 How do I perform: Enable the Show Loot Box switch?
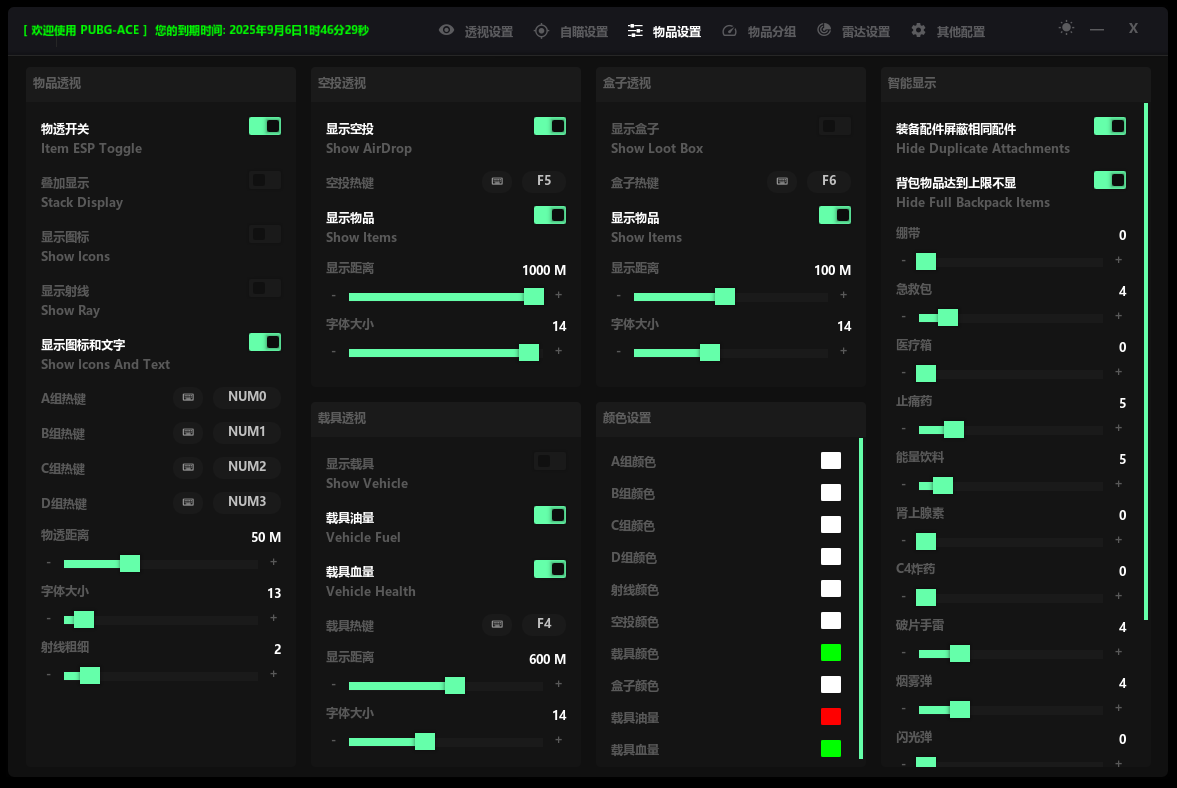835,126
